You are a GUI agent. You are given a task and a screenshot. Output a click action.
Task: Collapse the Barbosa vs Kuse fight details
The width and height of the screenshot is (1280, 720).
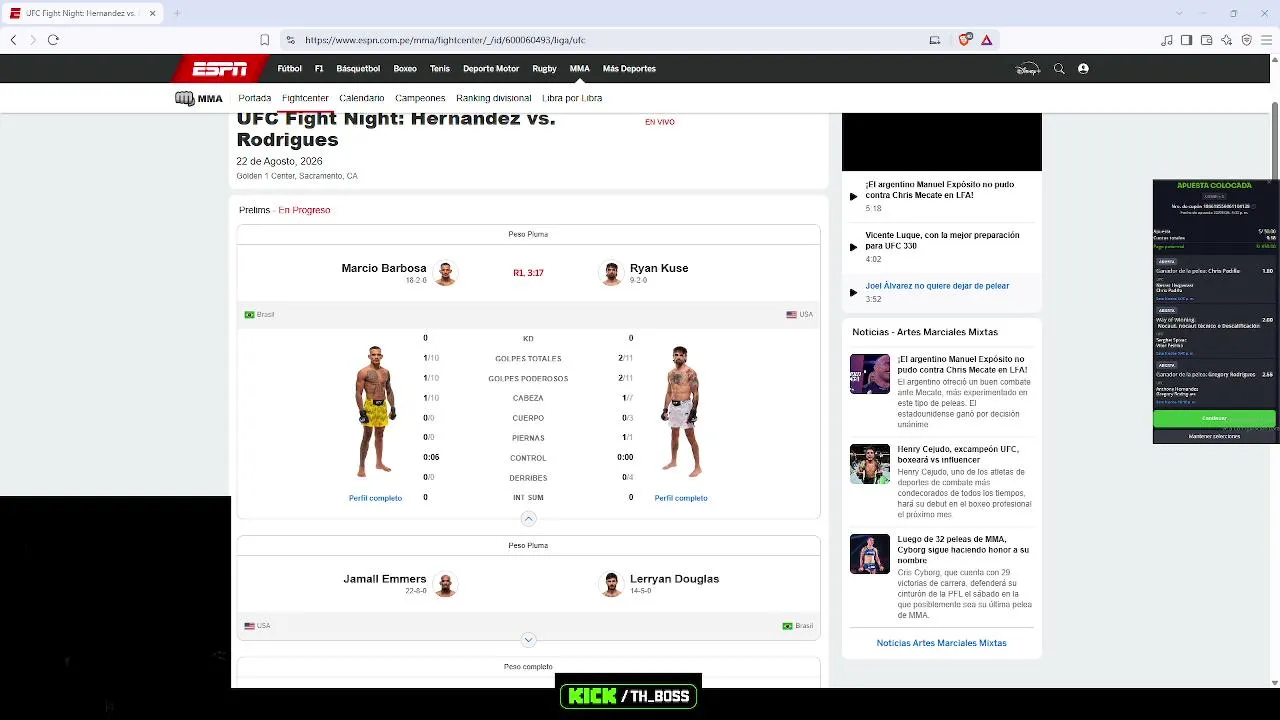click(x=529, y=518)
